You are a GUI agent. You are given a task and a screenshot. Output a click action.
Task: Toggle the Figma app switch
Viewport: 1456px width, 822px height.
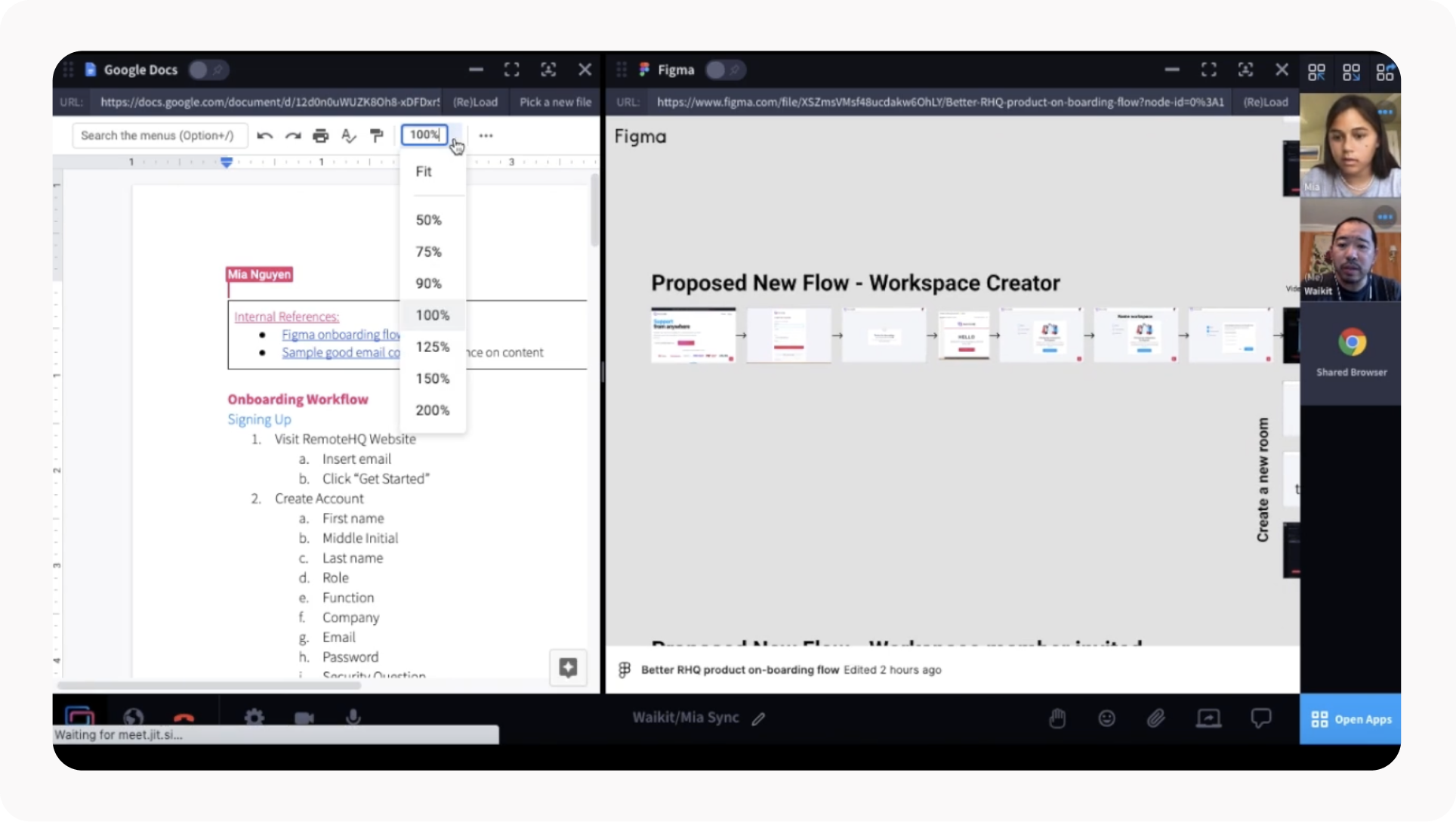(x=725, y=70)
